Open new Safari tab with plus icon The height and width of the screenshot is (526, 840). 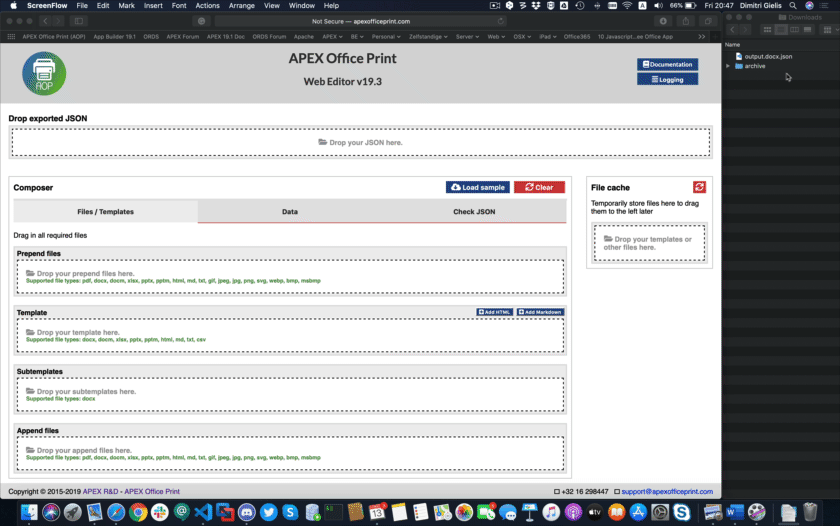pos(714,36)
